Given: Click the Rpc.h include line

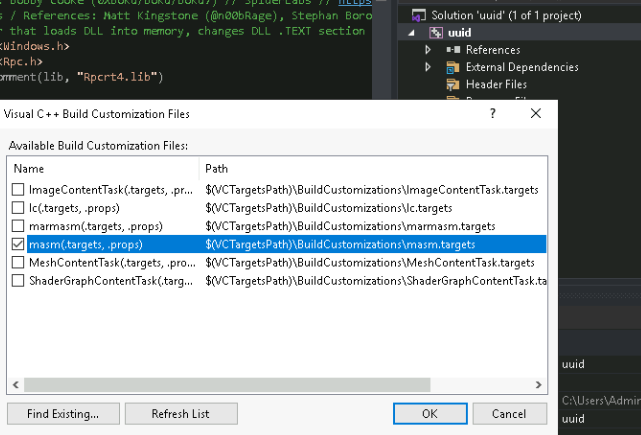Looking at the screenshot, I should (21, 62).
